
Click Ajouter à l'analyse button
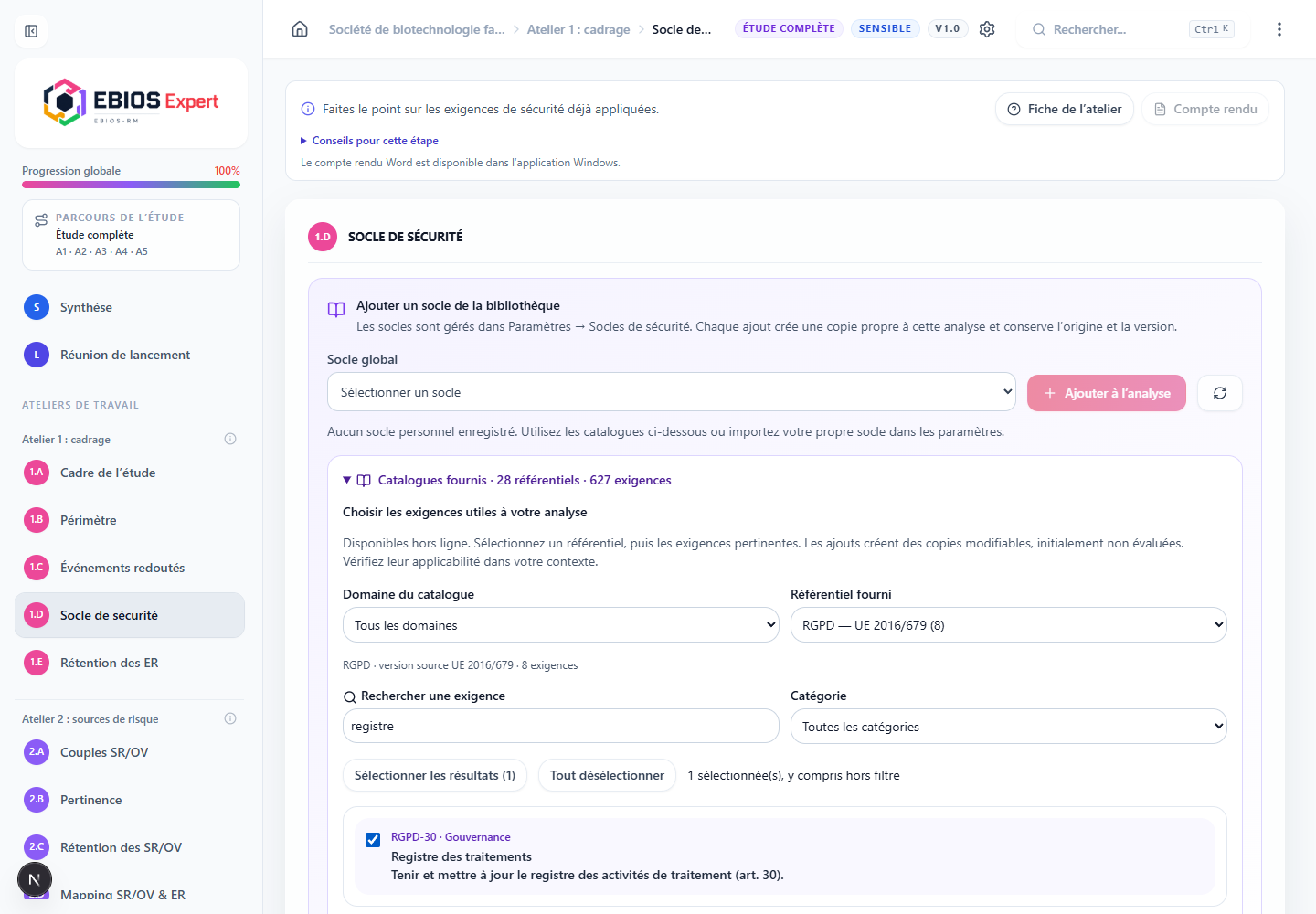pyautogui.click(x=1107, y=393)
